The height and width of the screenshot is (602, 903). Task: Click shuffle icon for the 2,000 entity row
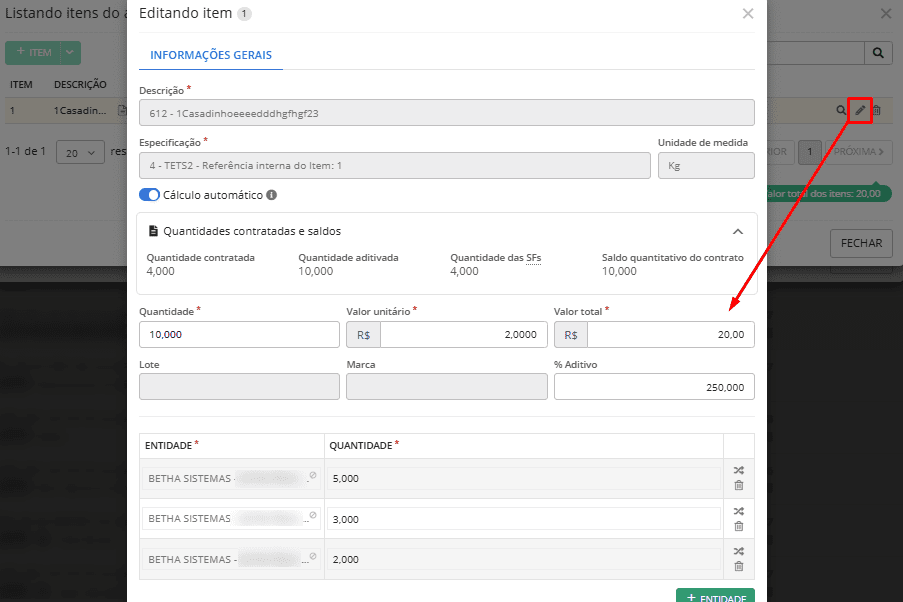pyautogui.click(x=739, y=550)
